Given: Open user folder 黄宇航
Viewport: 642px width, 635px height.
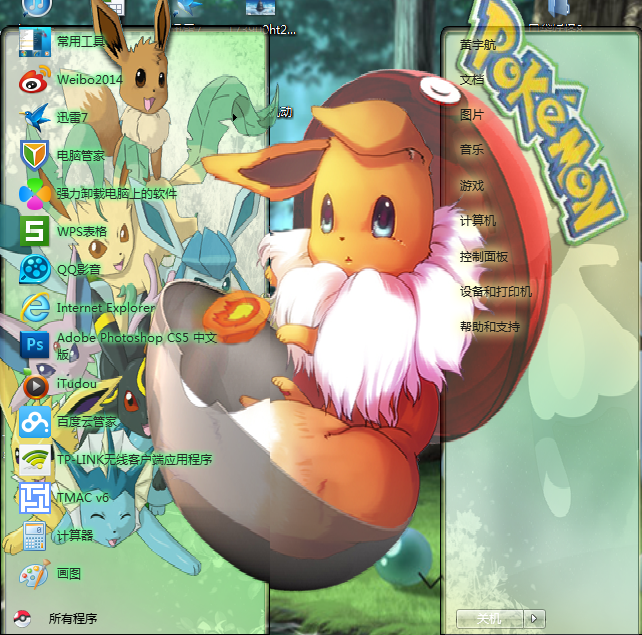Looking at the screenshot, I should click(x=477, y=44).
